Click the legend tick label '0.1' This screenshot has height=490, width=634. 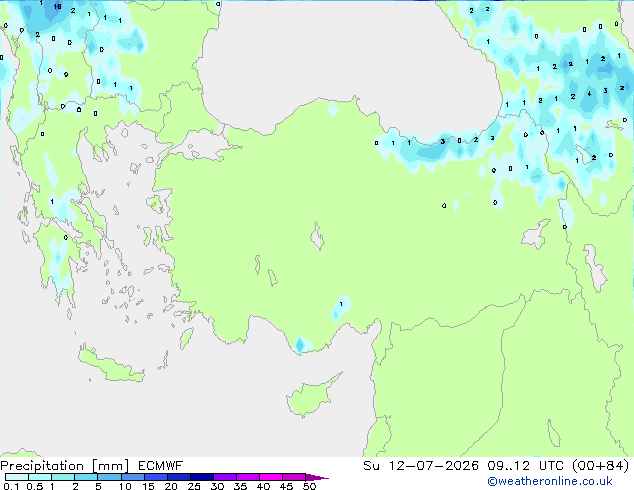click(x=11, y=486)
